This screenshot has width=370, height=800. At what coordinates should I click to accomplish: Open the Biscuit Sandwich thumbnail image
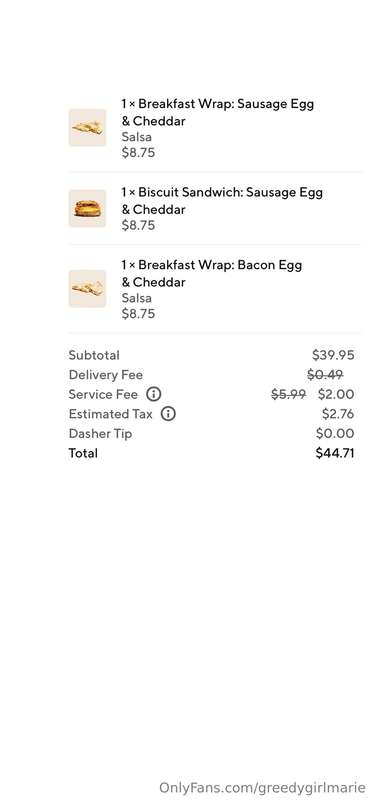coord(87,208)
